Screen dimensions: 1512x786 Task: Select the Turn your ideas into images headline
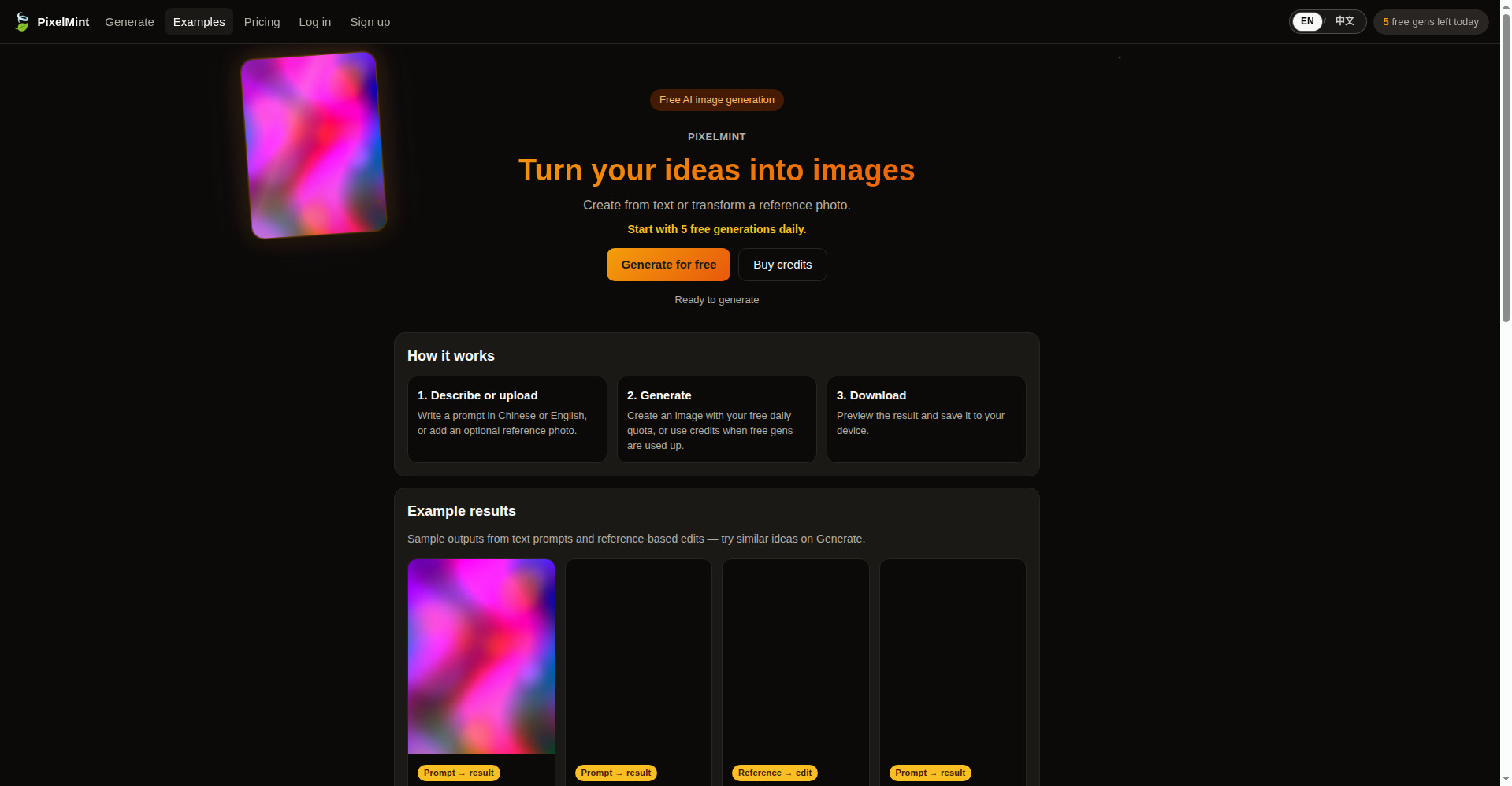tap(717, 170)
